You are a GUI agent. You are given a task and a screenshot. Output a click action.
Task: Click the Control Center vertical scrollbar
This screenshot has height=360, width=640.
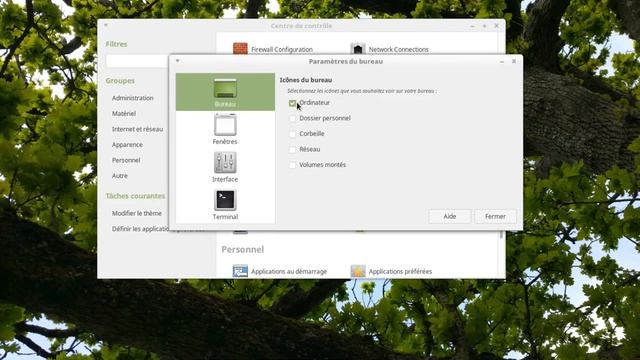[x=502, y=234]
